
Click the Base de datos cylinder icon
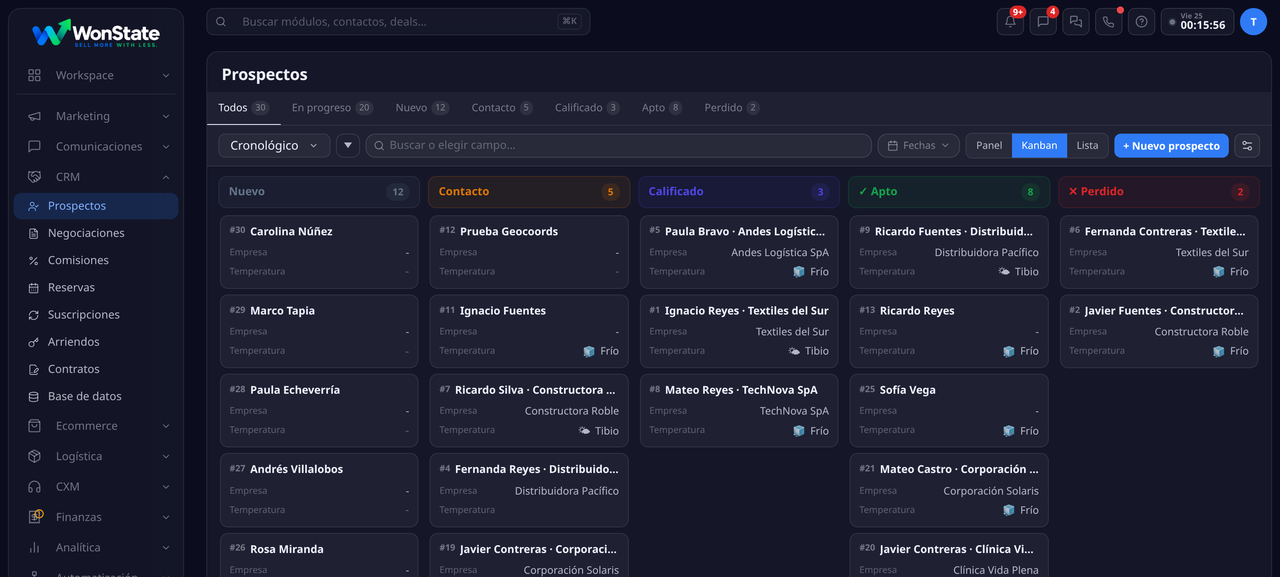click(35, 396)
